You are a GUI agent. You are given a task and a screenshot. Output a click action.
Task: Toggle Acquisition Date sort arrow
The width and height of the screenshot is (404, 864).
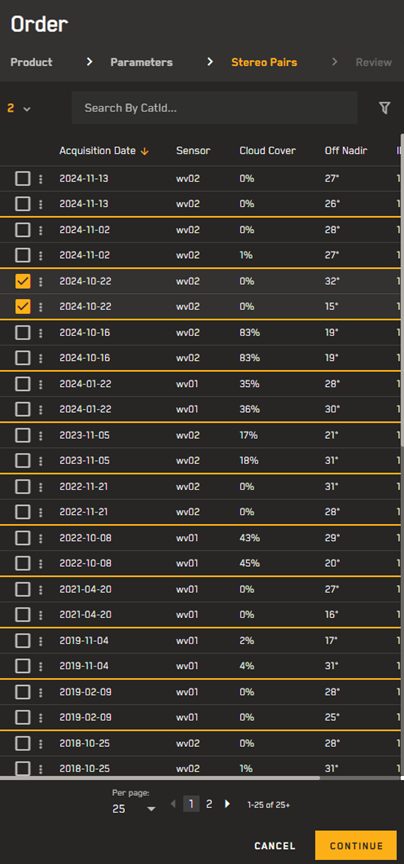[144, 151]
